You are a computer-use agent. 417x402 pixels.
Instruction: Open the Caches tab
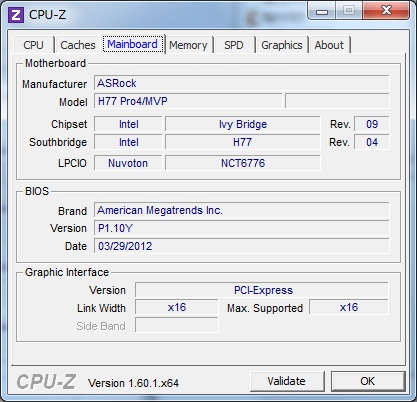(x=78, y=45)
